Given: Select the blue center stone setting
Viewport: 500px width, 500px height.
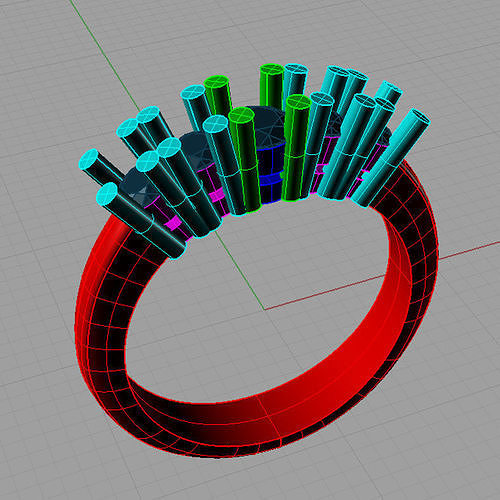Looking at the screenshot, I should (271, 173).
